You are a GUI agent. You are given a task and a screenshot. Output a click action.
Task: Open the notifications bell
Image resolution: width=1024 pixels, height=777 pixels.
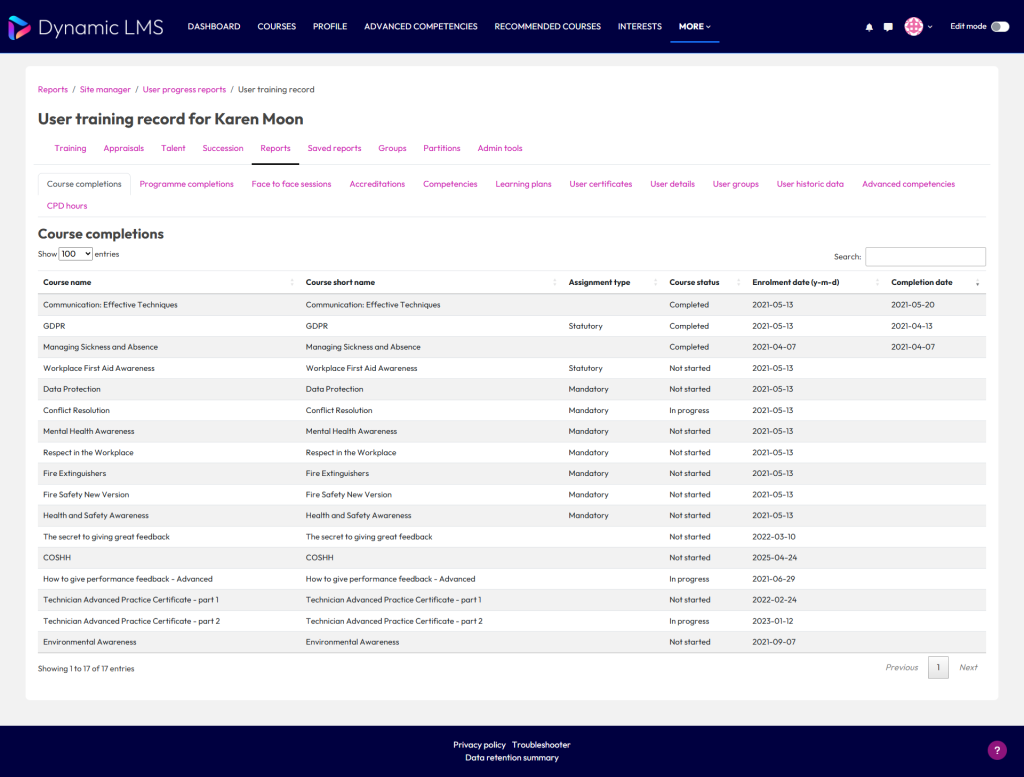(869, 27)
